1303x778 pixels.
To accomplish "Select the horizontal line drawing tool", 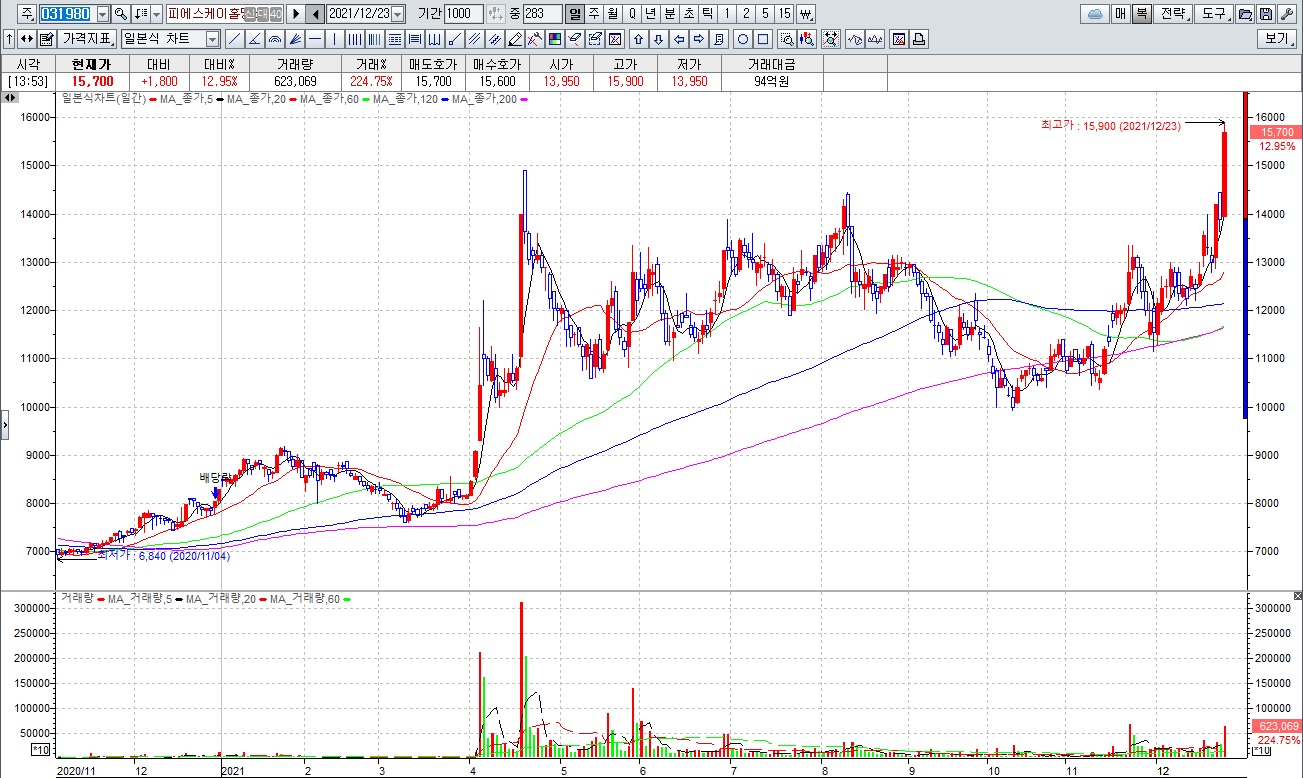I will tap(314, 39).
